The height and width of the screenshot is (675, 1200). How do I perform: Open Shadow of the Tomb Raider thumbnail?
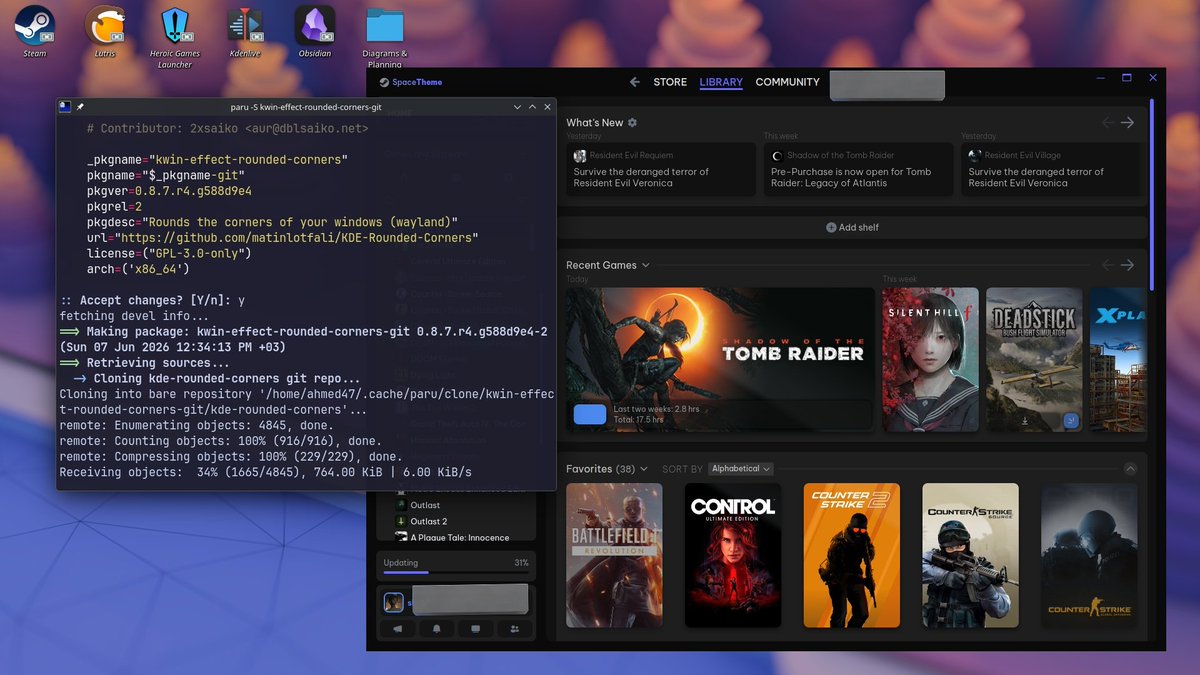click(x=720, y=360)
